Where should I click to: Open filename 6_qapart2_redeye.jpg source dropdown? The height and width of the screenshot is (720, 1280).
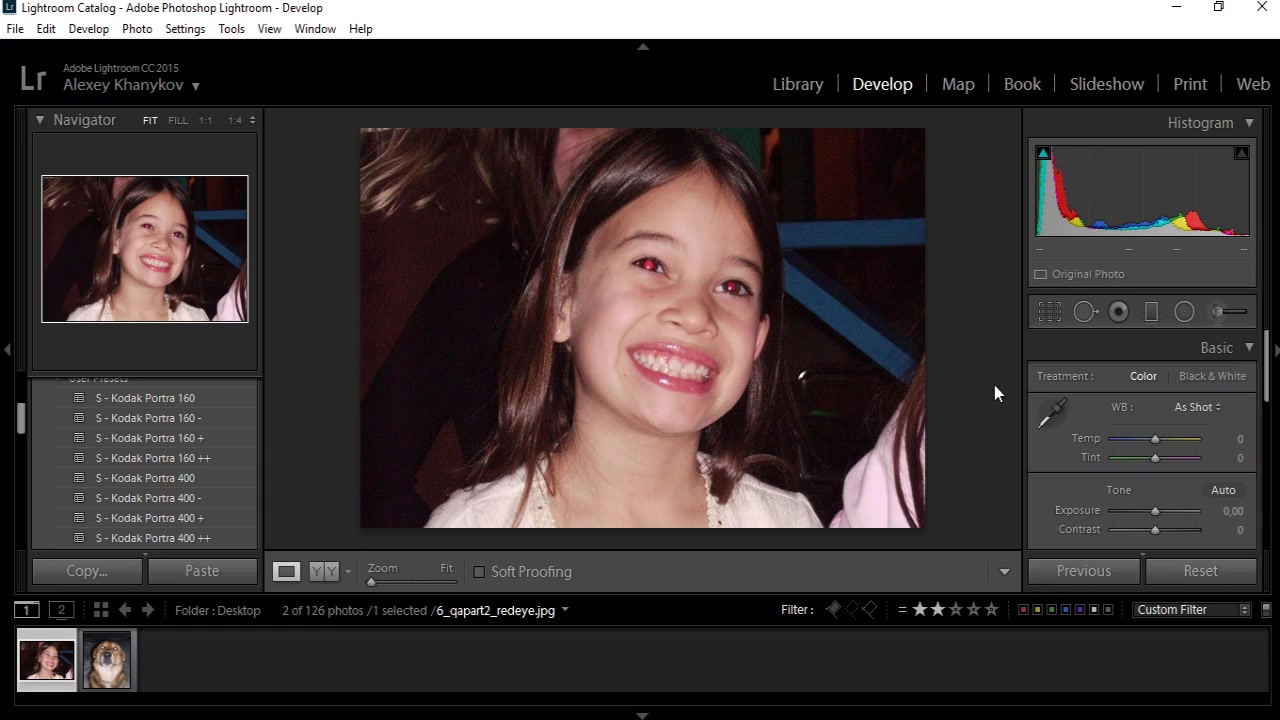point(565,610)
